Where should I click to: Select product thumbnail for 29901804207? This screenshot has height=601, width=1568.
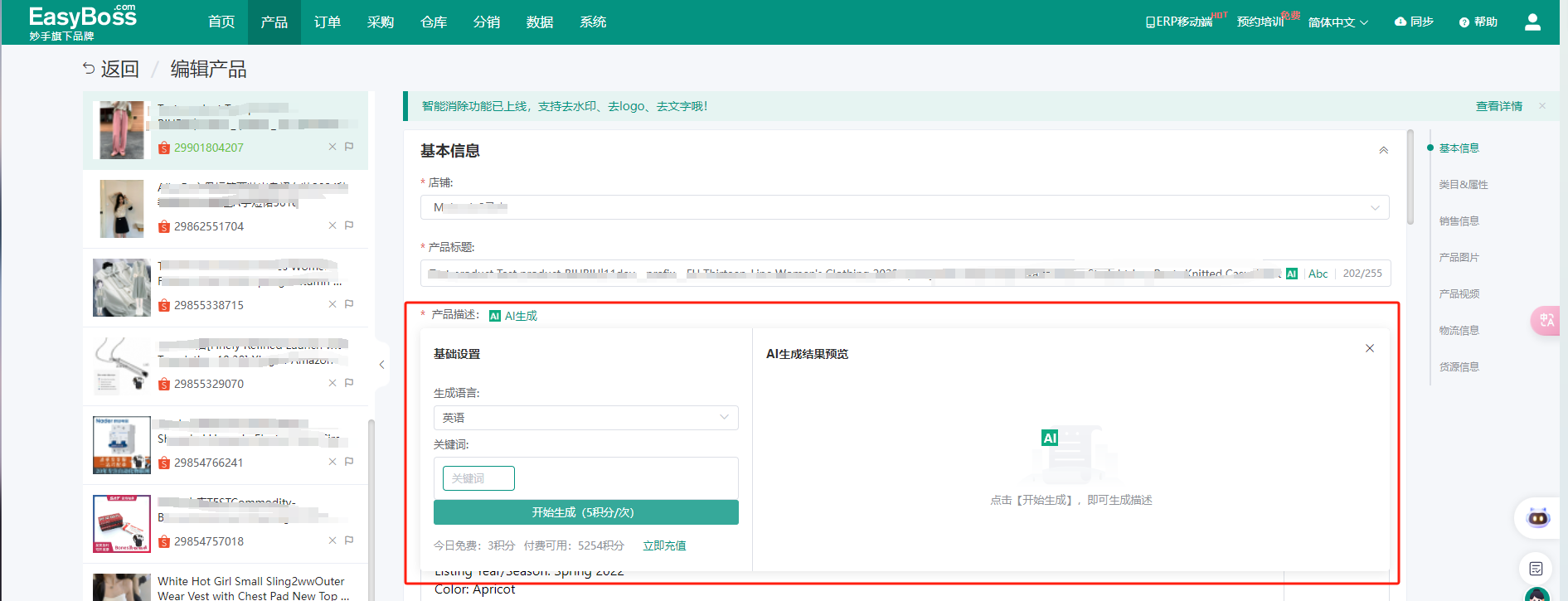[x=121, y=130]
